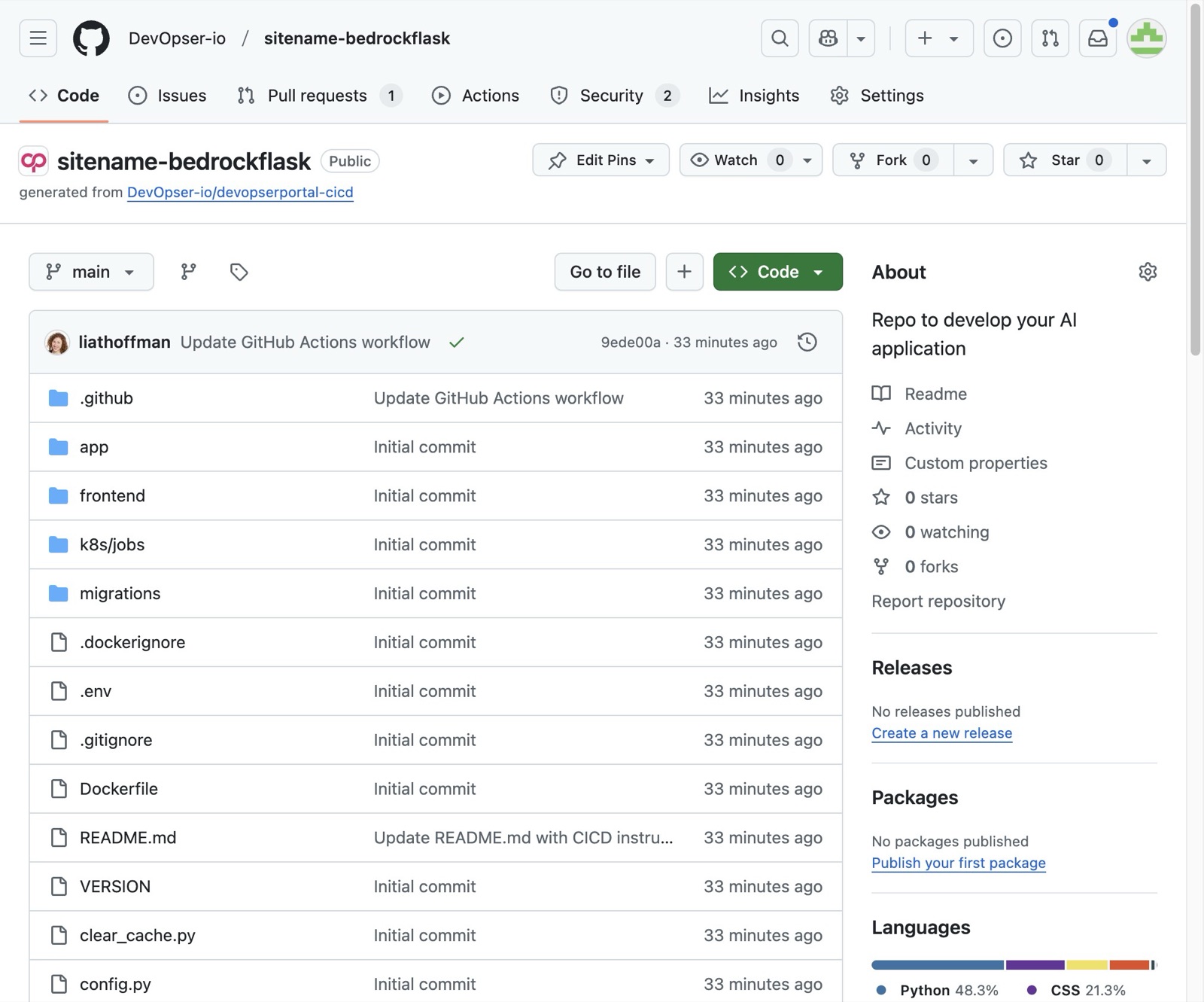Viewport: 1204px width, 1002px height.
Task: Open the app folder
Action: point(94,447)
